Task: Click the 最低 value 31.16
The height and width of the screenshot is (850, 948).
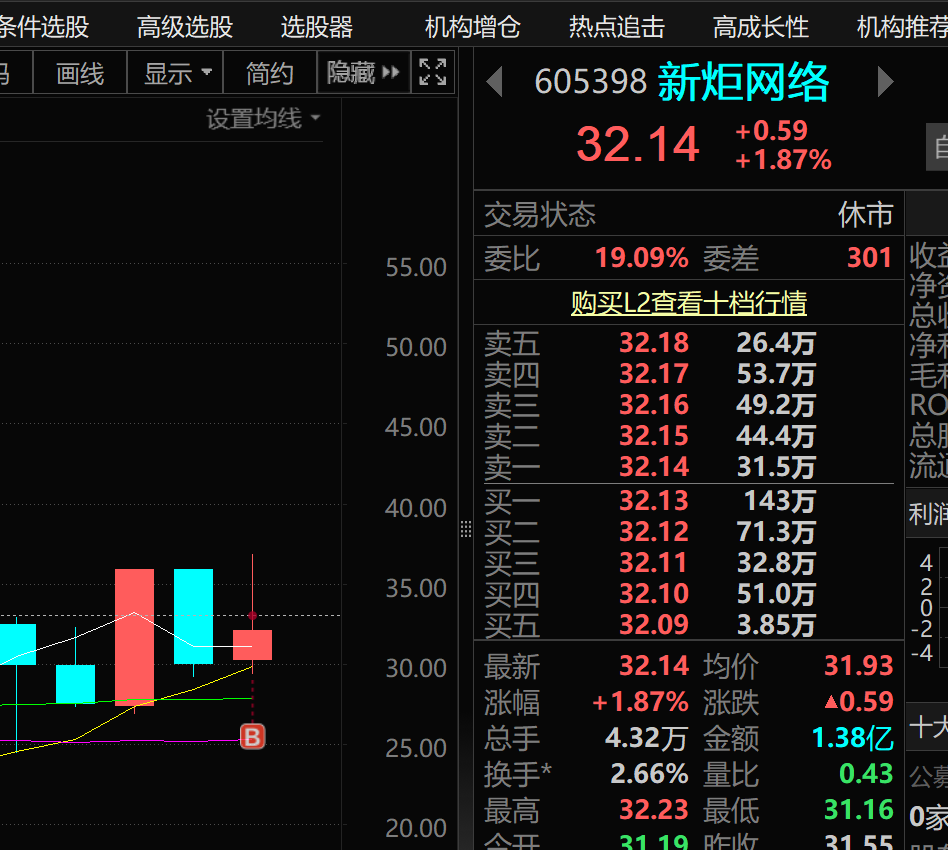Action: pos(859,809)
